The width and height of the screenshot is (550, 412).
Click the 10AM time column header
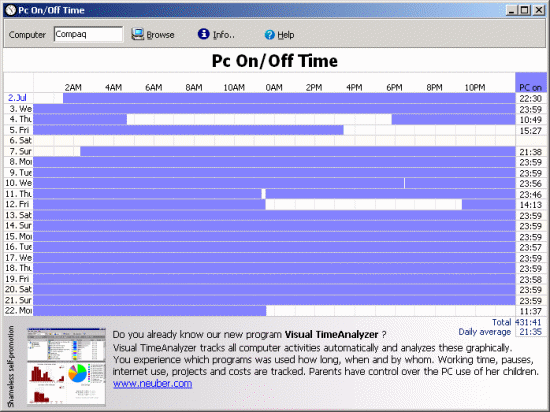[234, 87]
